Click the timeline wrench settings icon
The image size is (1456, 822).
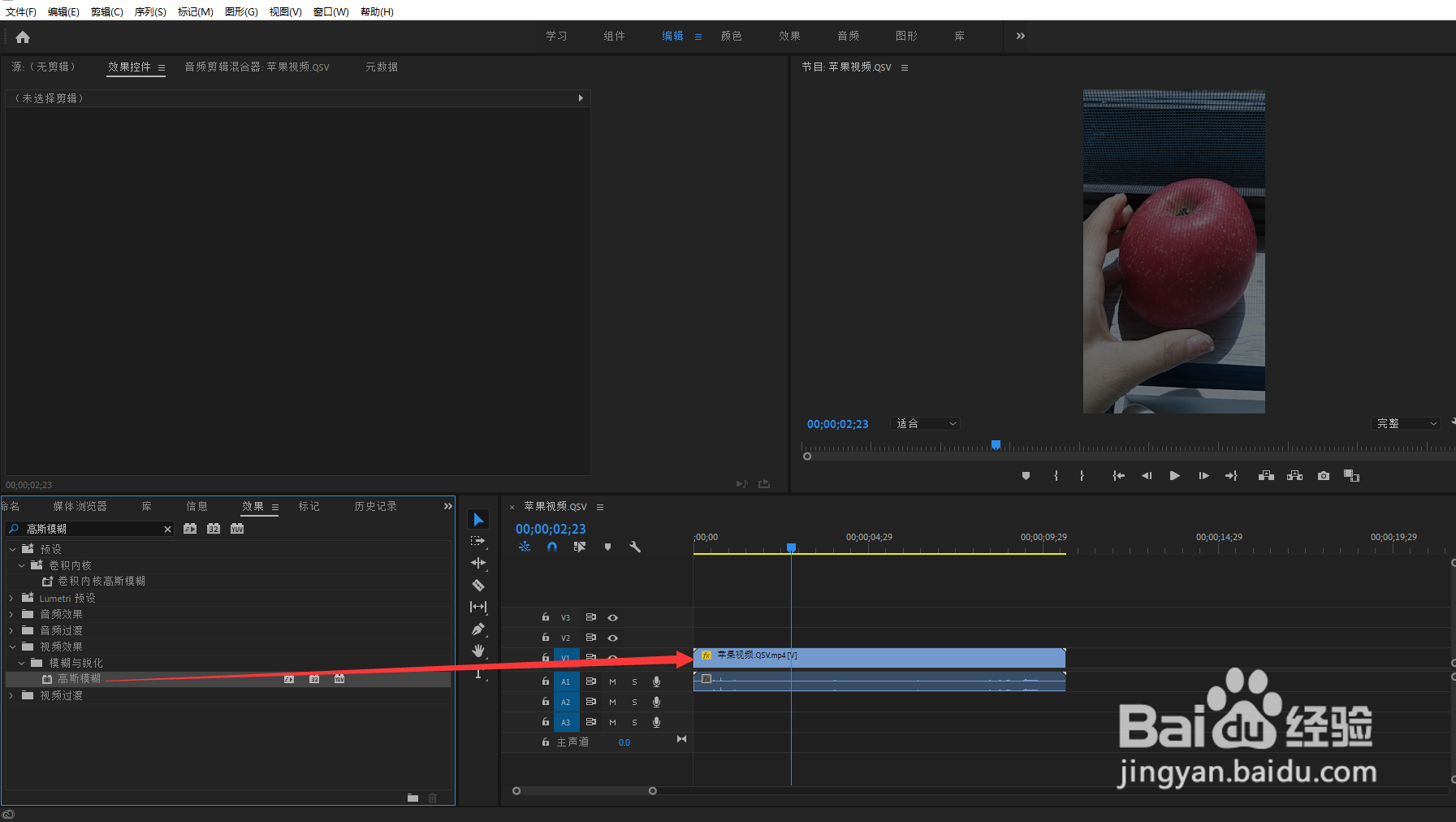tap(635, 547)
